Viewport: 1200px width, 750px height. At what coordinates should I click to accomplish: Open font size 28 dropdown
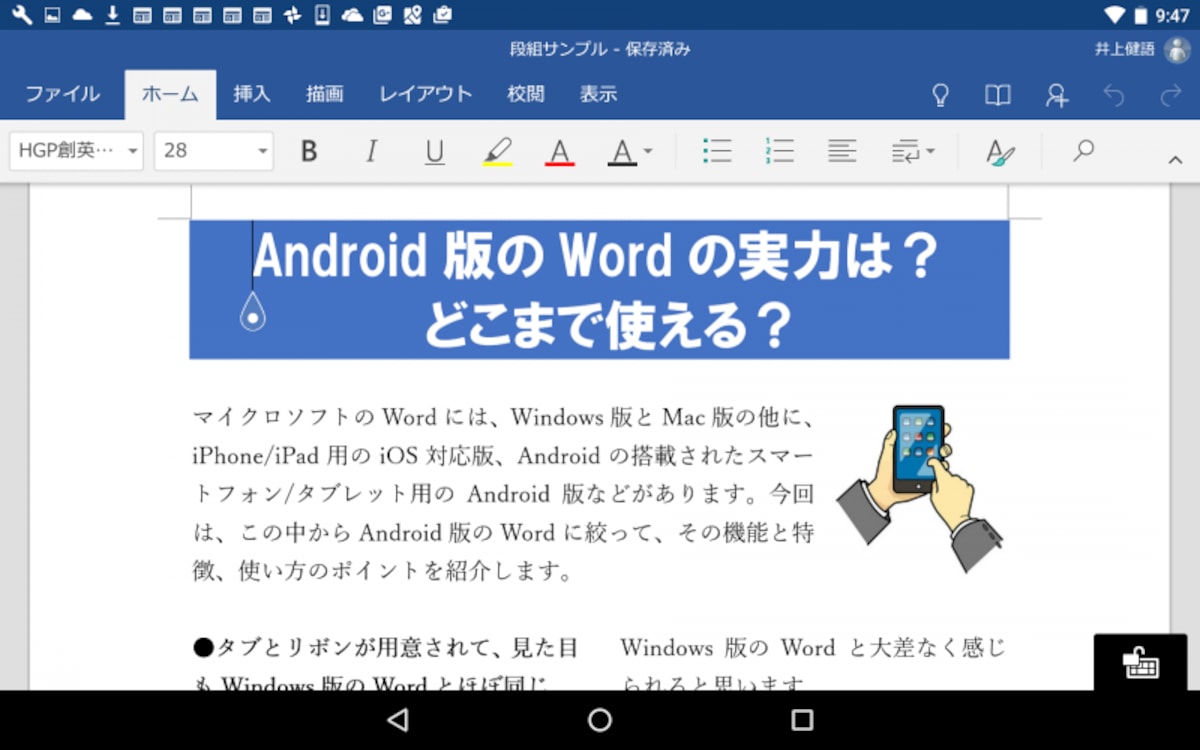(214, 151)
